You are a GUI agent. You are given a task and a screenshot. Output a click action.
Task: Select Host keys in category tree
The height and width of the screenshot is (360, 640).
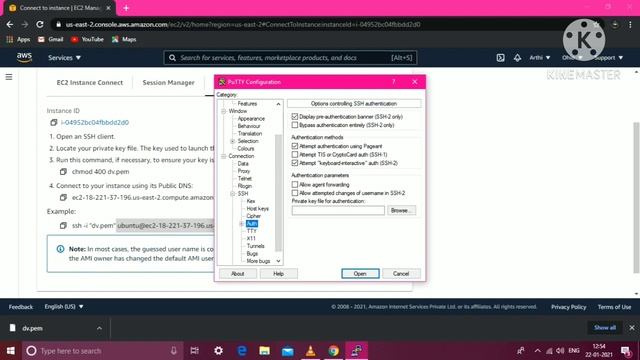(258, 209)
